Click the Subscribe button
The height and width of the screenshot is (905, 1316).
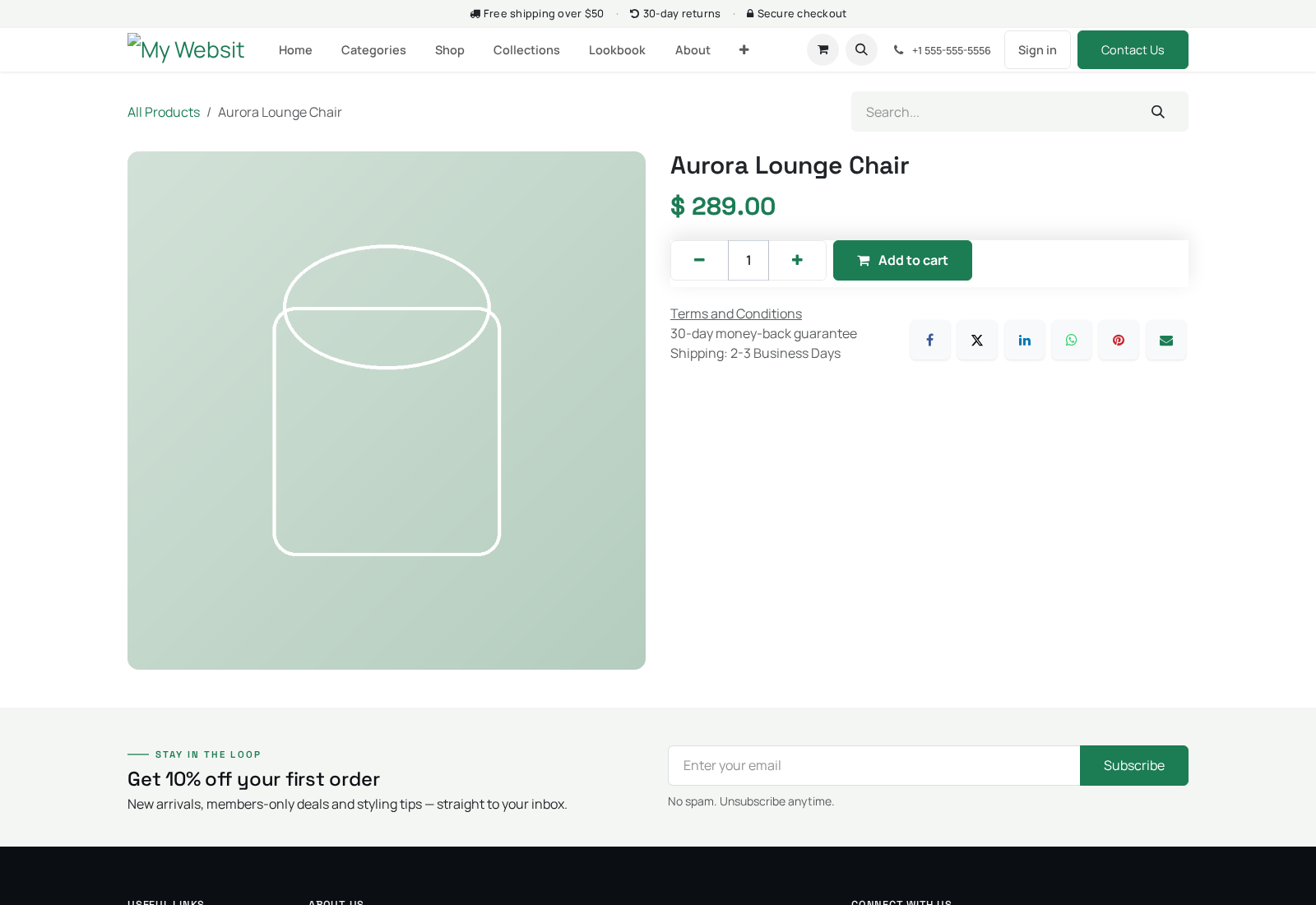(1133, 765)
